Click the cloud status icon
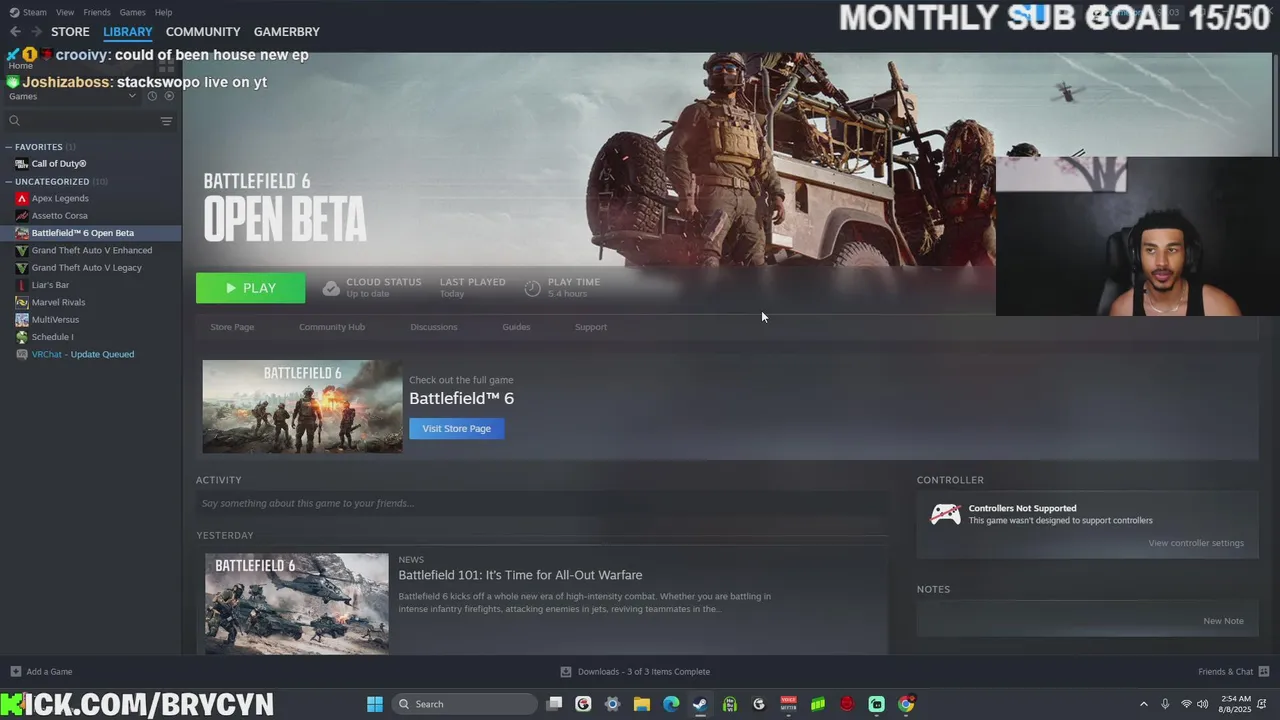The height and width of the screenshot is (720, 1280). pos(331,288)
